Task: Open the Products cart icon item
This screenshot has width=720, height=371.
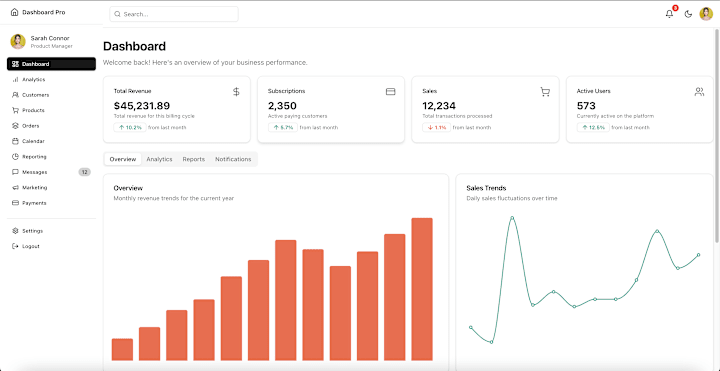Action: tap(51, 110)
